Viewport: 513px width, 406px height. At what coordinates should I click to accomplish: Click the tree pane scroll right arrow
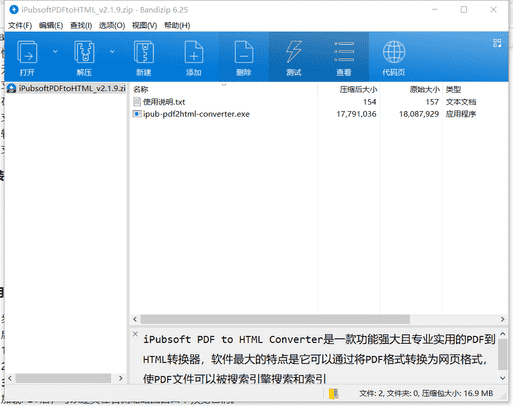click(x=121, y=378)
